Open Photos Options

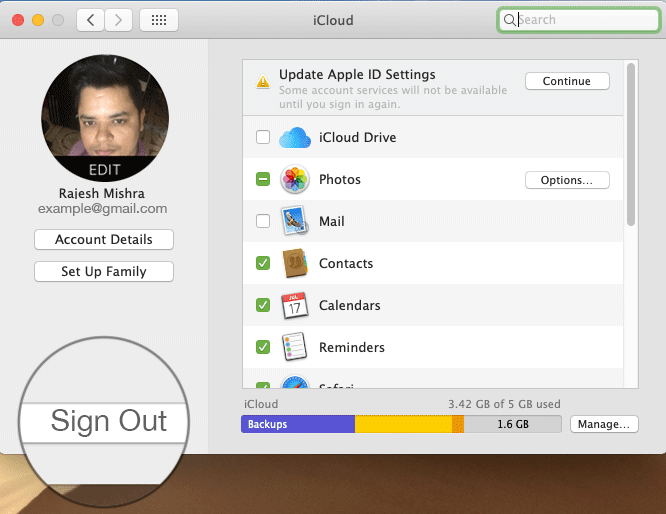point(567,180)
